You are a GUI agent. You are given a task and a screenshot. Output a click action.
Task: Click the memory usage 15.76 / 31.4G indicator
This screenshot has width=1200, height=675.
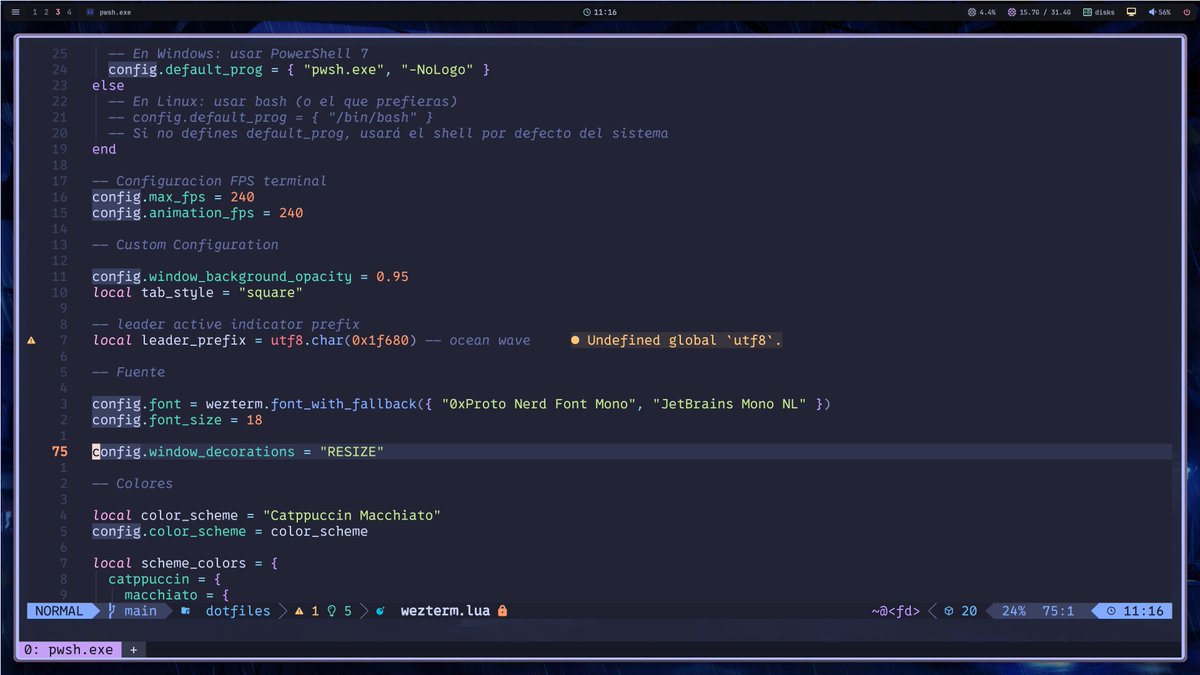point(1039,12)
